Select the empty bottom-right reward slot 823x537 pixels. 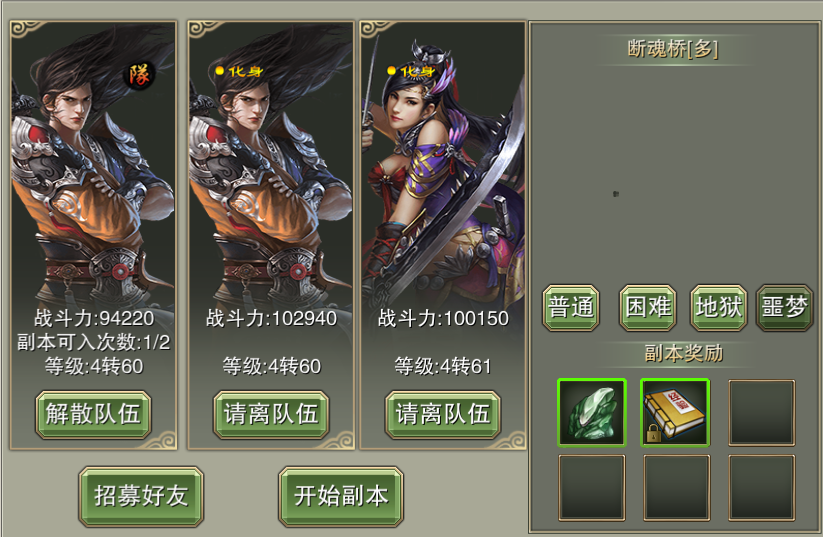762,487
